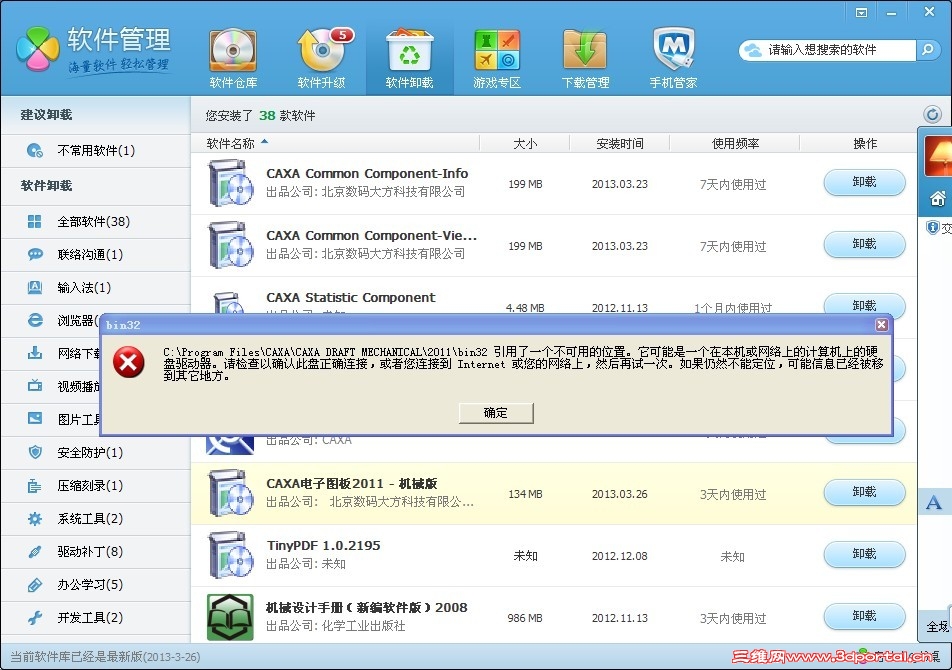Select 驱动补丁(8) category
Viewport: 952px width, 670px height.
click(x=95, y=551)
